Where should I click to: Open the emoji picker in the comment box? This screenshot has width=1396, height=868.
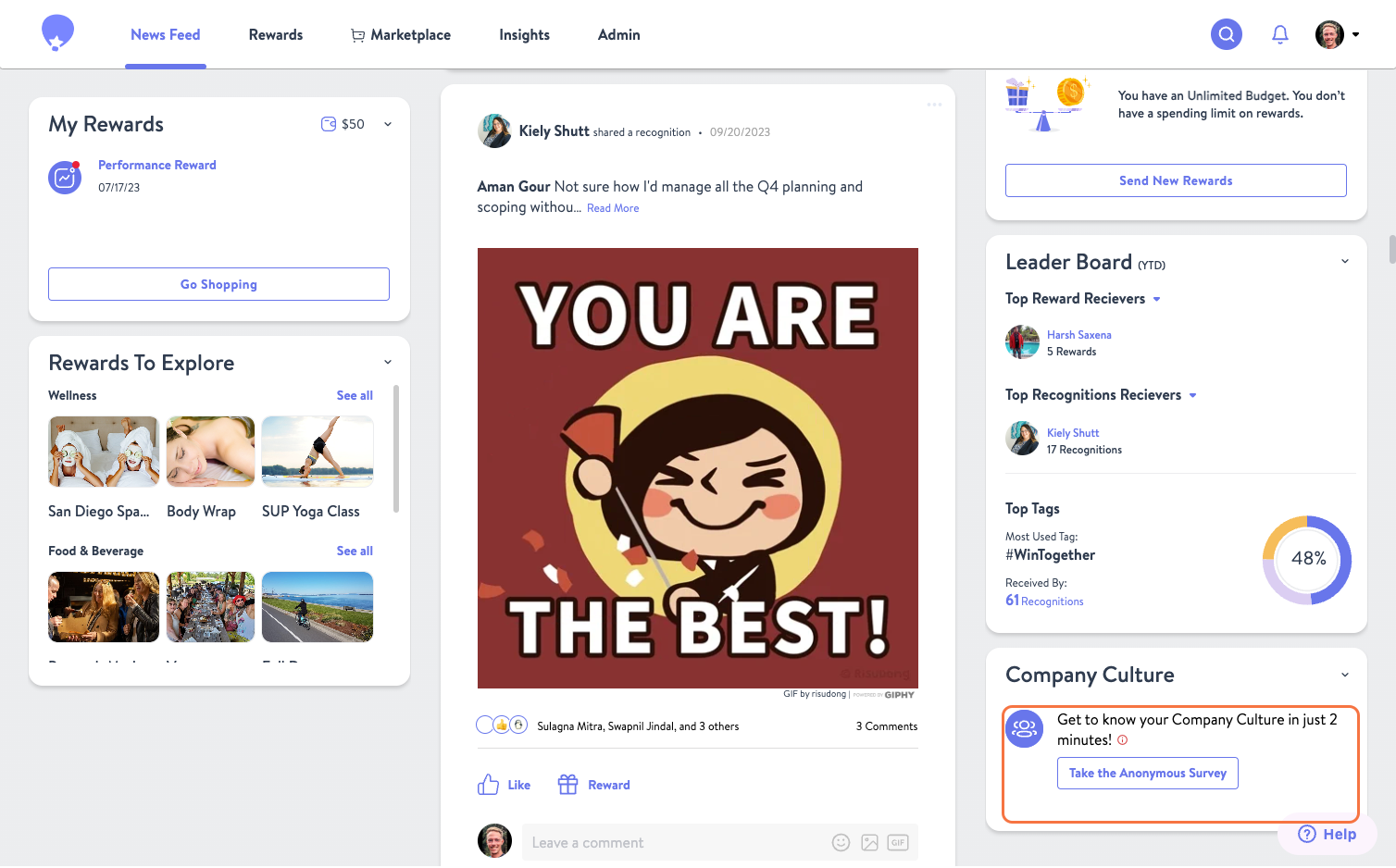coord(841,842)
